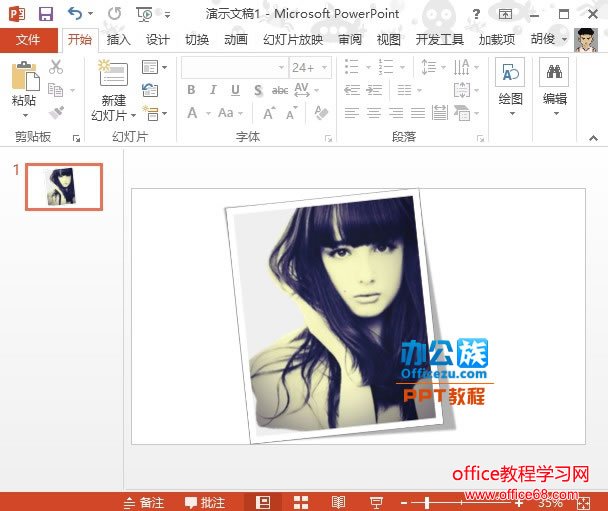Select slide 1 thumbnail
This screenshot has height=511, width=608.
pos(64,187)
